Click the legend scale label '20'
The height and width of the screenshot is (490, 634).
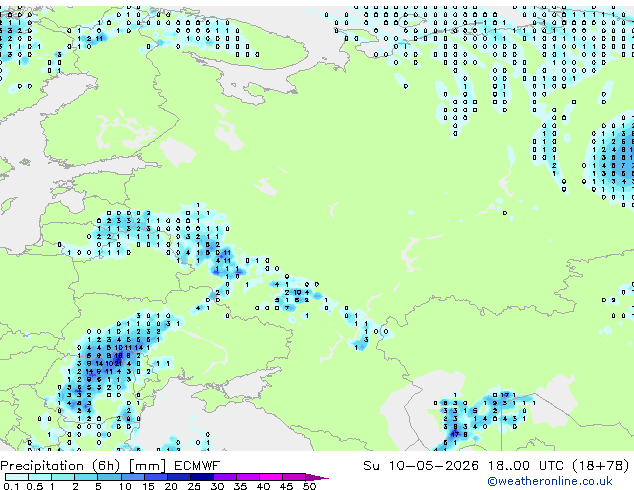point(171,486)
